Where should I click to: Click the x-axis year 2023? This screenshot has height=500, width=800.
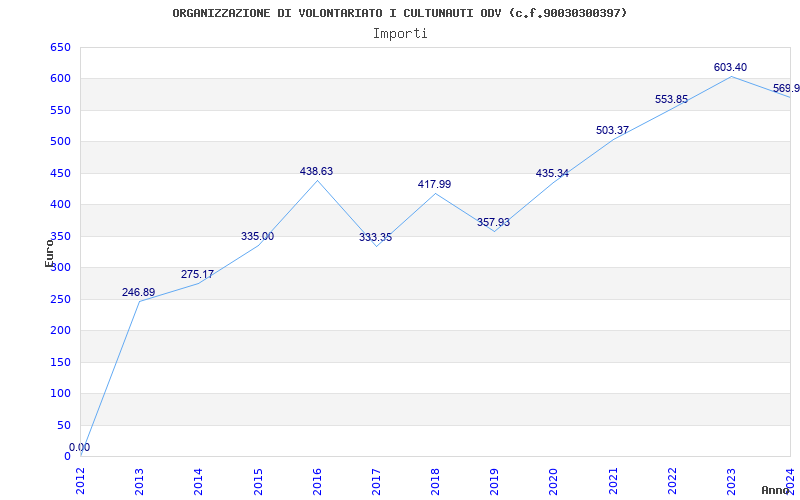(x=731, y=481)
